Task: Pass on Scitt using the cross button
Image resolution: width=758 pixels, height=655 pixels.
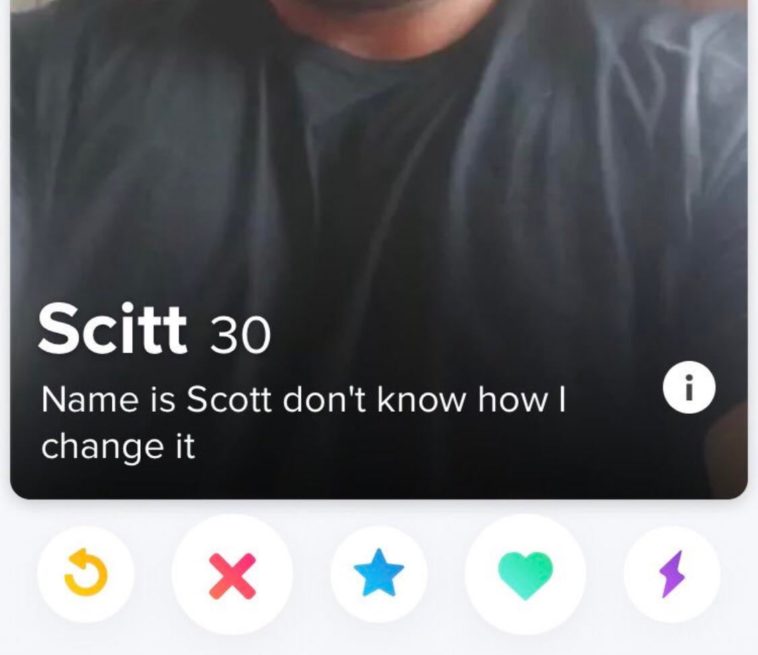Action: 233,574
